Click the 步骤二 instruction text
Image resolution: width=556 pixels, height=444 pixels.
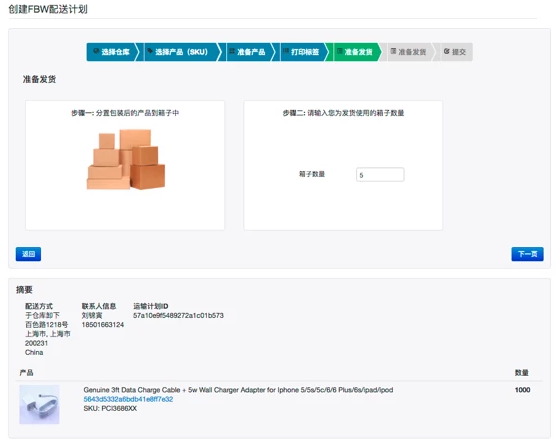[x=343, y=113]
